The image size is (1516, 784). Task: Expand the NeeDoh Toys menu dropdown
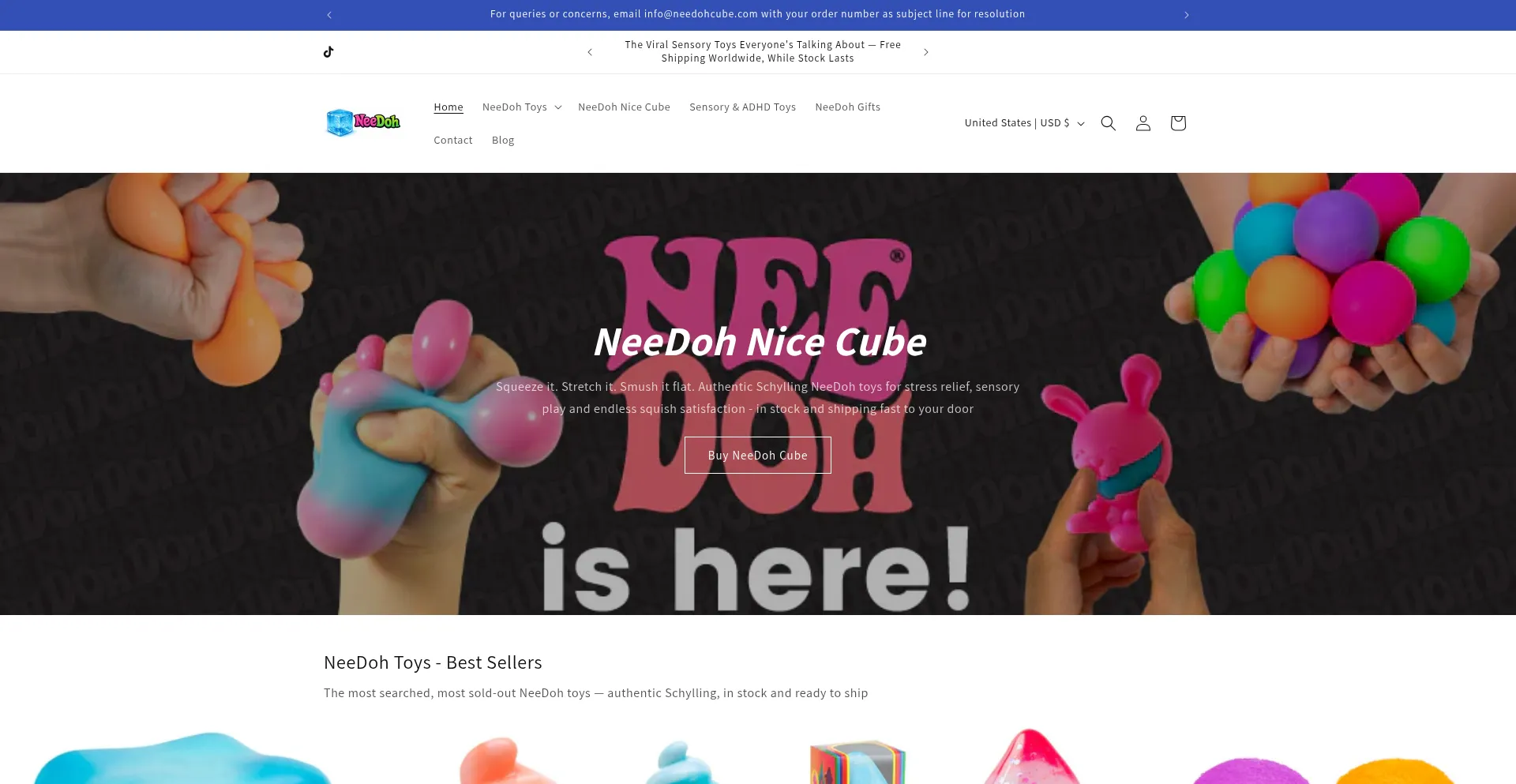pyautogui.click(x=522, y=107)
